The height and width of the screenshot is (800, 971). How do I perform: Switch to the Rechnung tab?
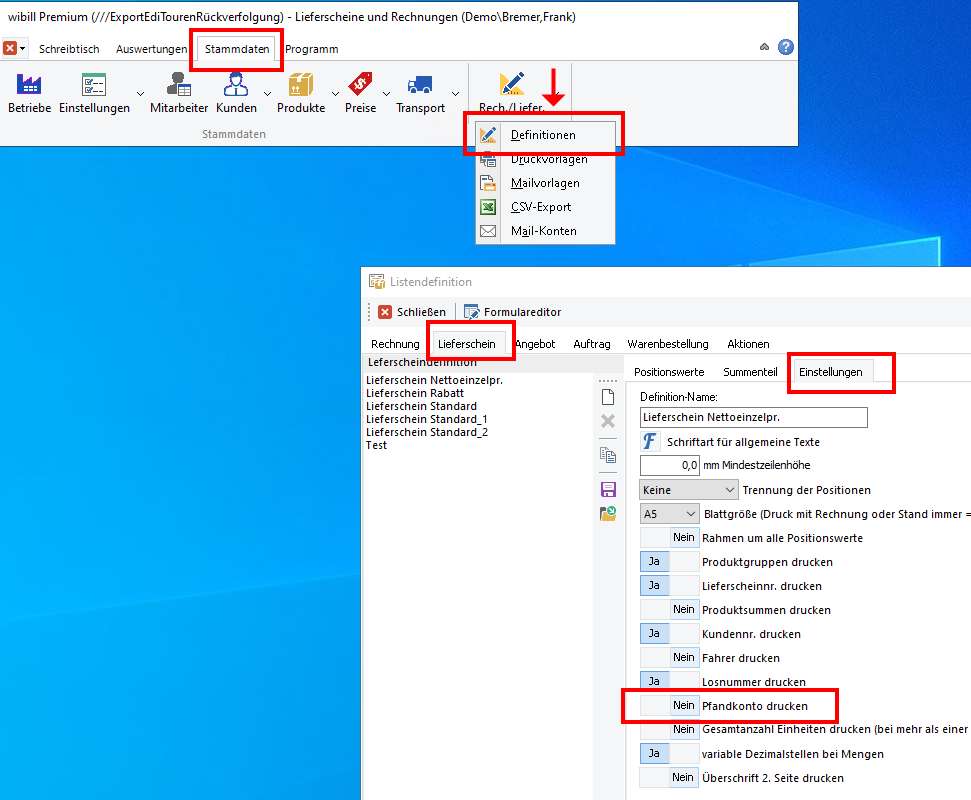pyautogui.click(x=395, y=344)
